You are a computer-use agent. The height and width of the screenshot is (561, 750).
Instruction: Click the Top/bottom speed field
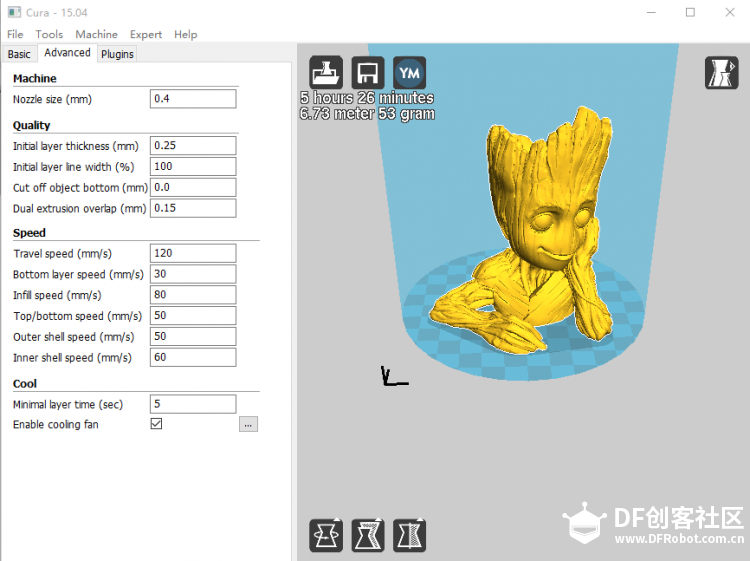click(x=193, y=316)
